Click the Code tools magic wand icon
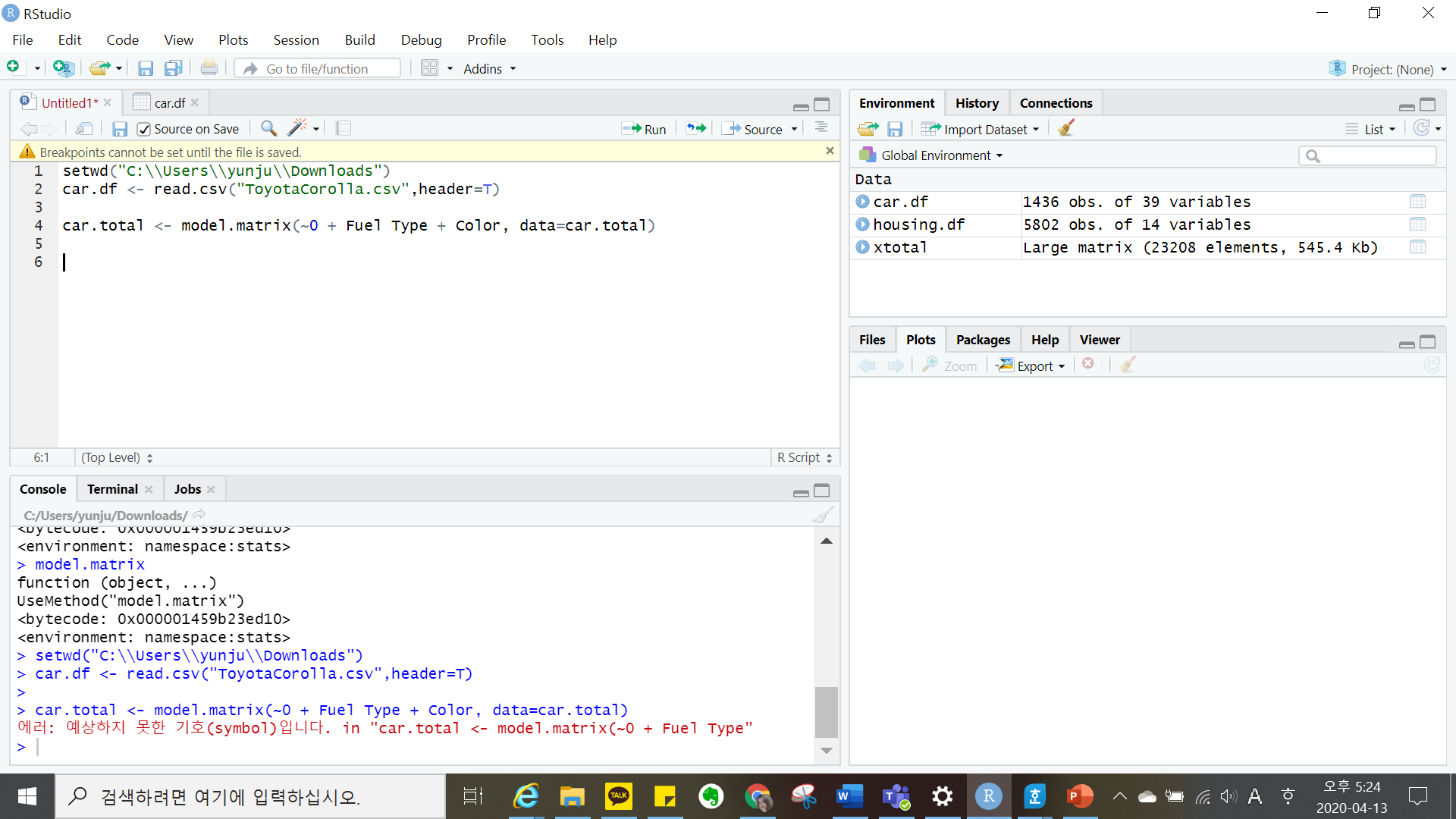The height and width of the screenshot is (819, 1456). tap(297, 127)
